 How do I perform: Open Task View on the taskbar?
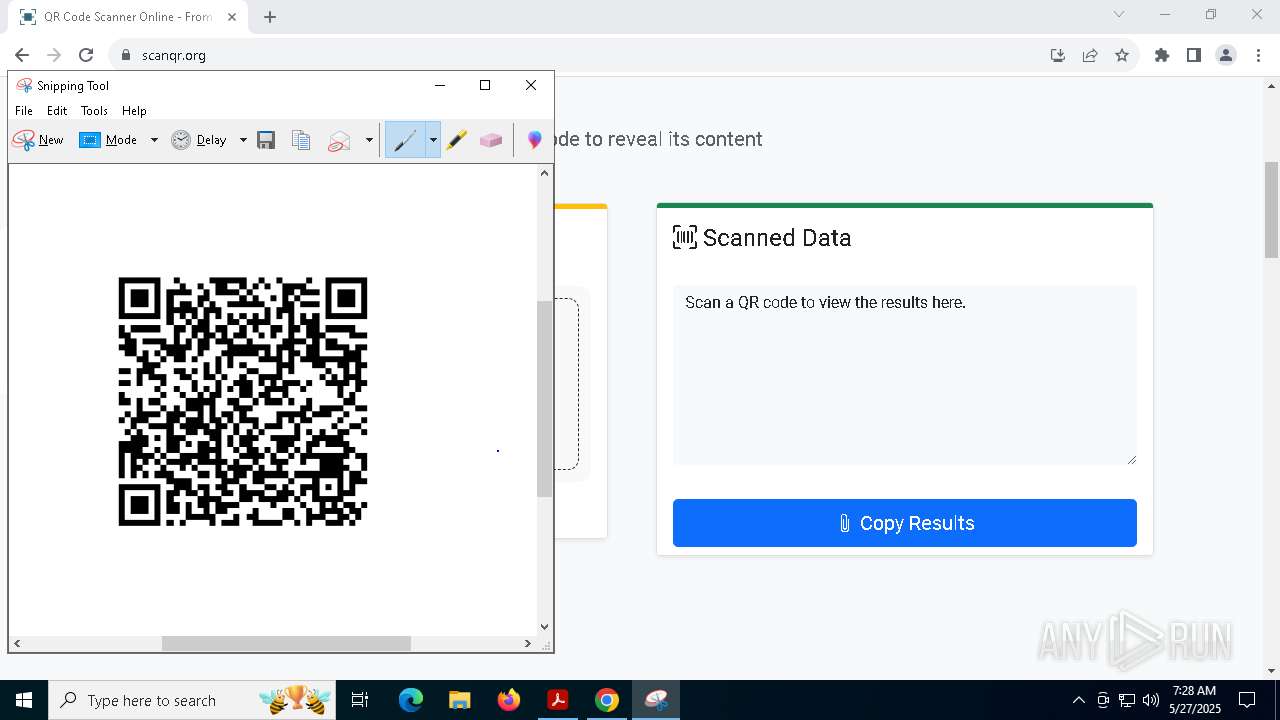360,700
